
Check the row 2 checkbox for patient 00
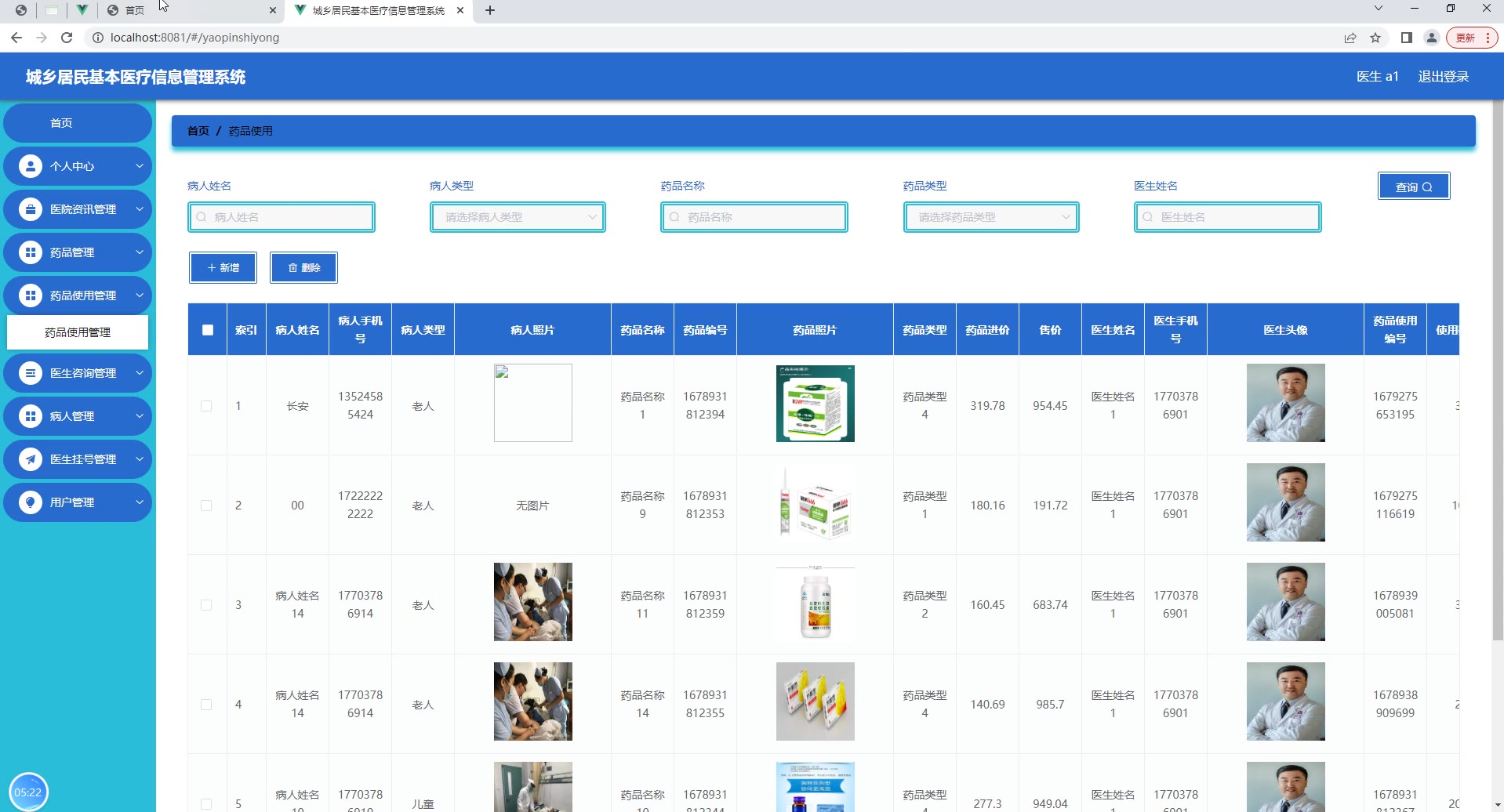click(x=206, y=506)
